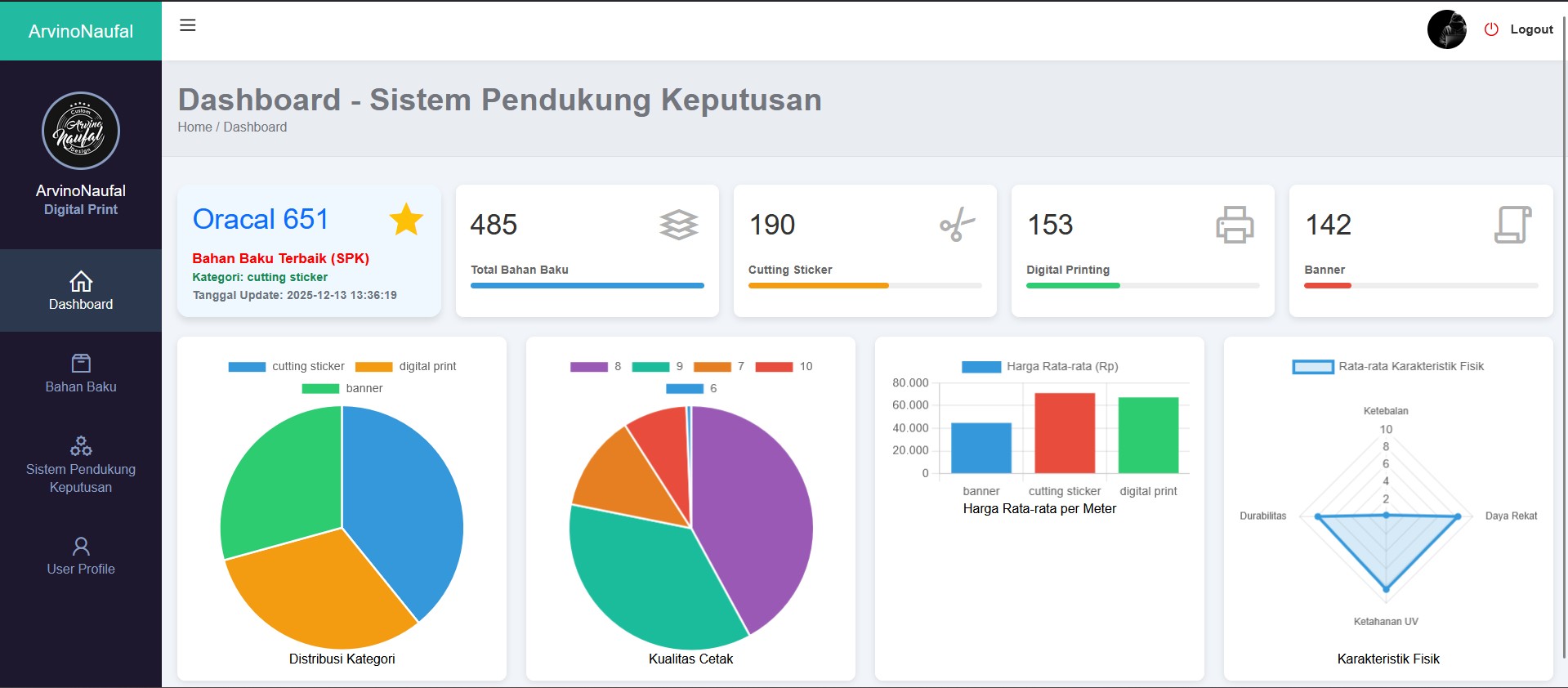Click the Karakteristik Fisik chart caption
The image size is (1568, 688).
1388,659
